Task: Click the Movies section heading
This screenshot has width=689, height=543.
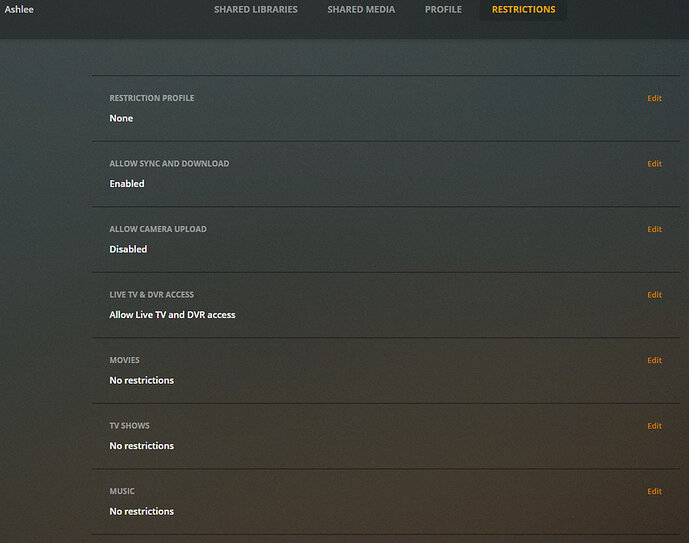Action: [x=124, y=360]
